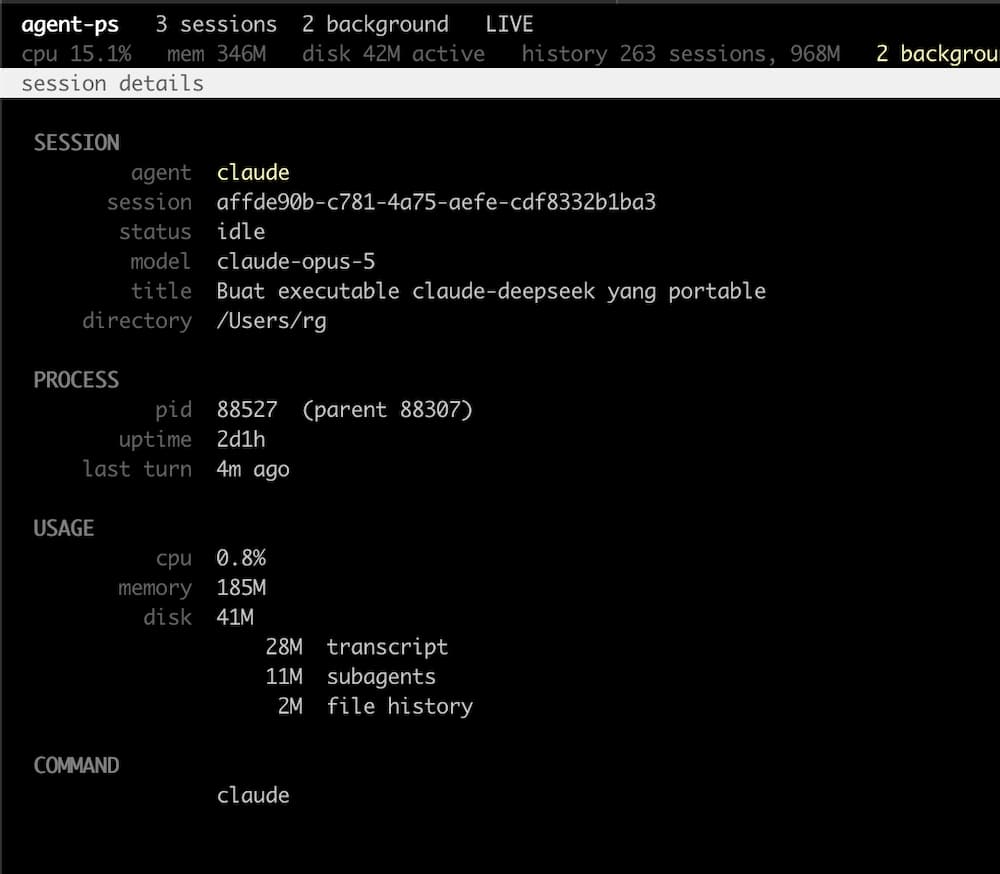
Task: Click the '11M subagents' row
Action: 351,677
